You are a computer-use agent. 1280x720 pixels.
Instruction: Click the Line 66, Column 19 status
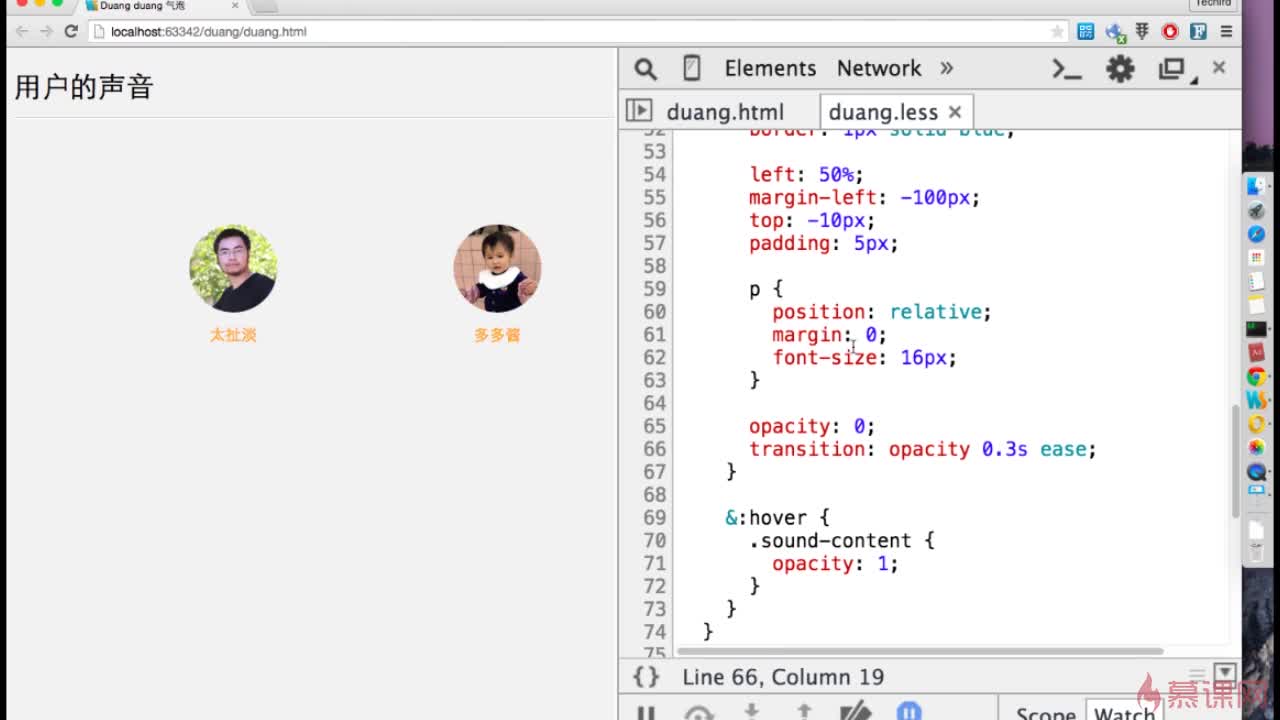[x=783, y=677]
